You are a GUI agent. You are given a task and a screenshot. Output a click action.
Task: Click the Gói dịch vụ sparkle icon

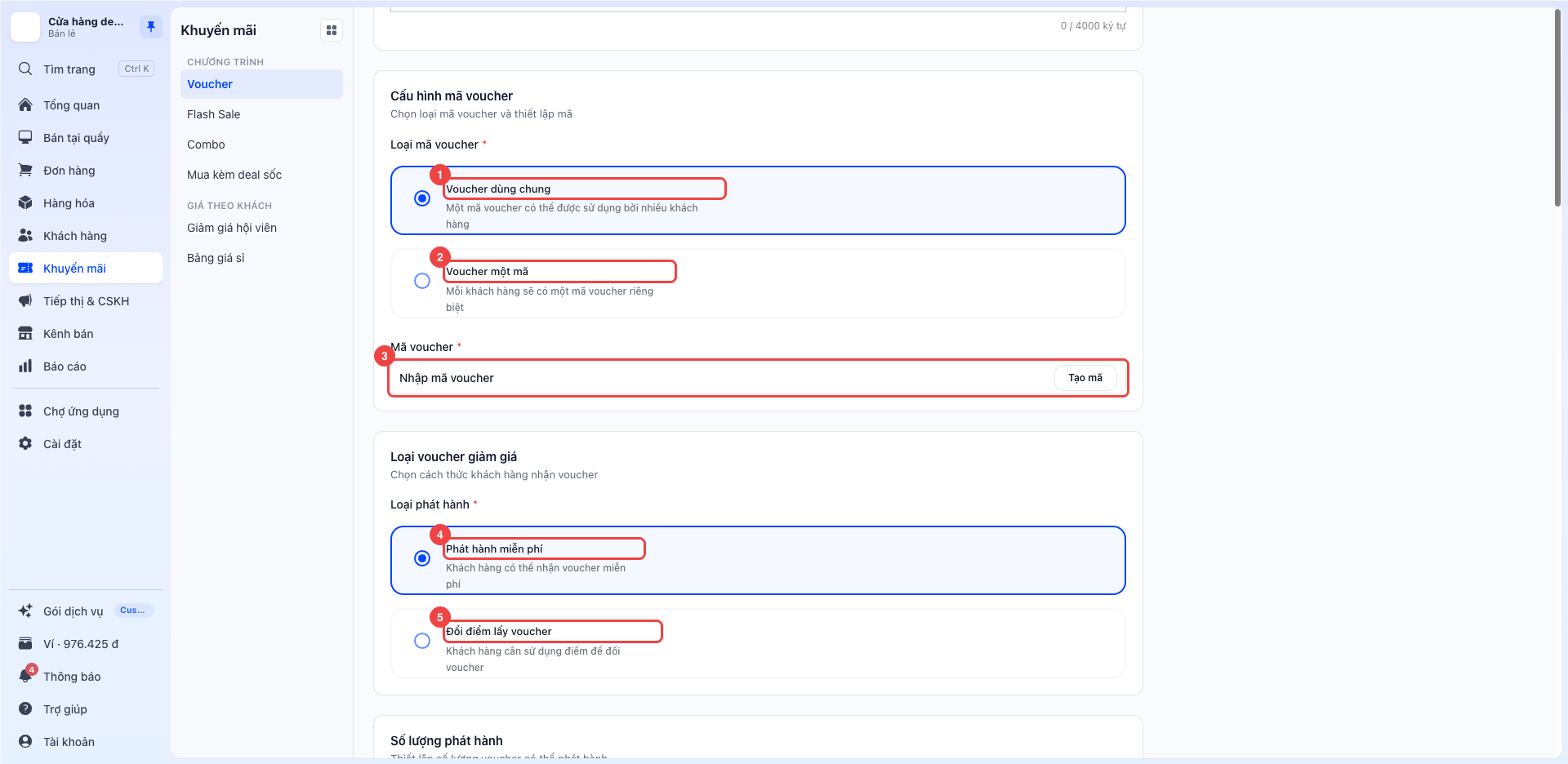coord(25,611)
